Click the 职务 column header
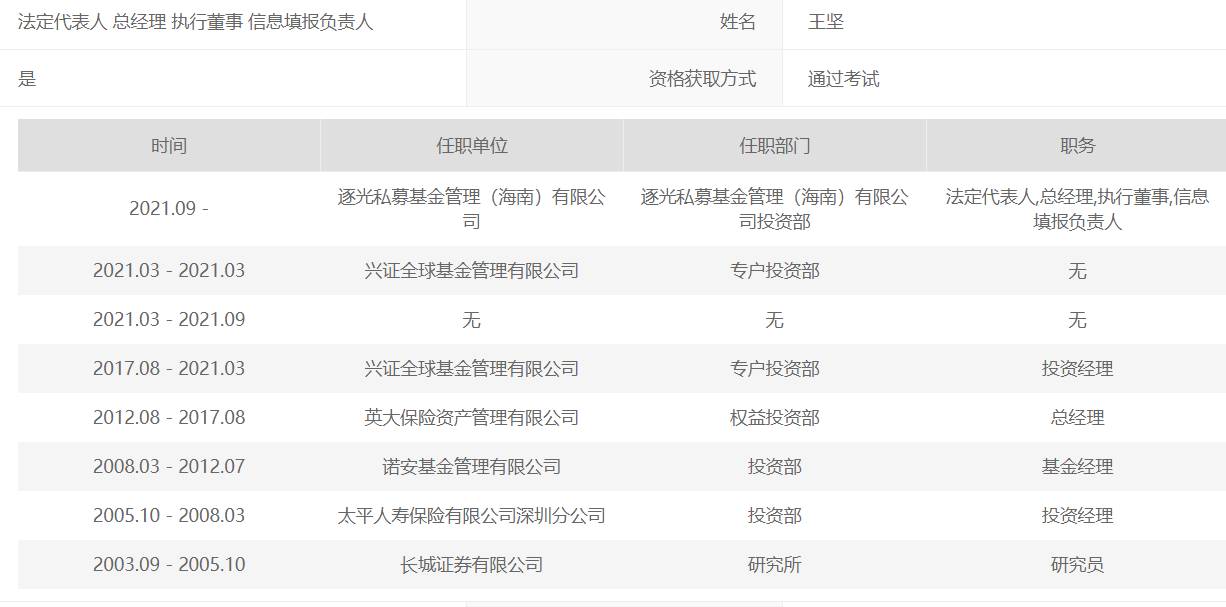Viewport: 1226px width, 607px height. point(1077,146)
